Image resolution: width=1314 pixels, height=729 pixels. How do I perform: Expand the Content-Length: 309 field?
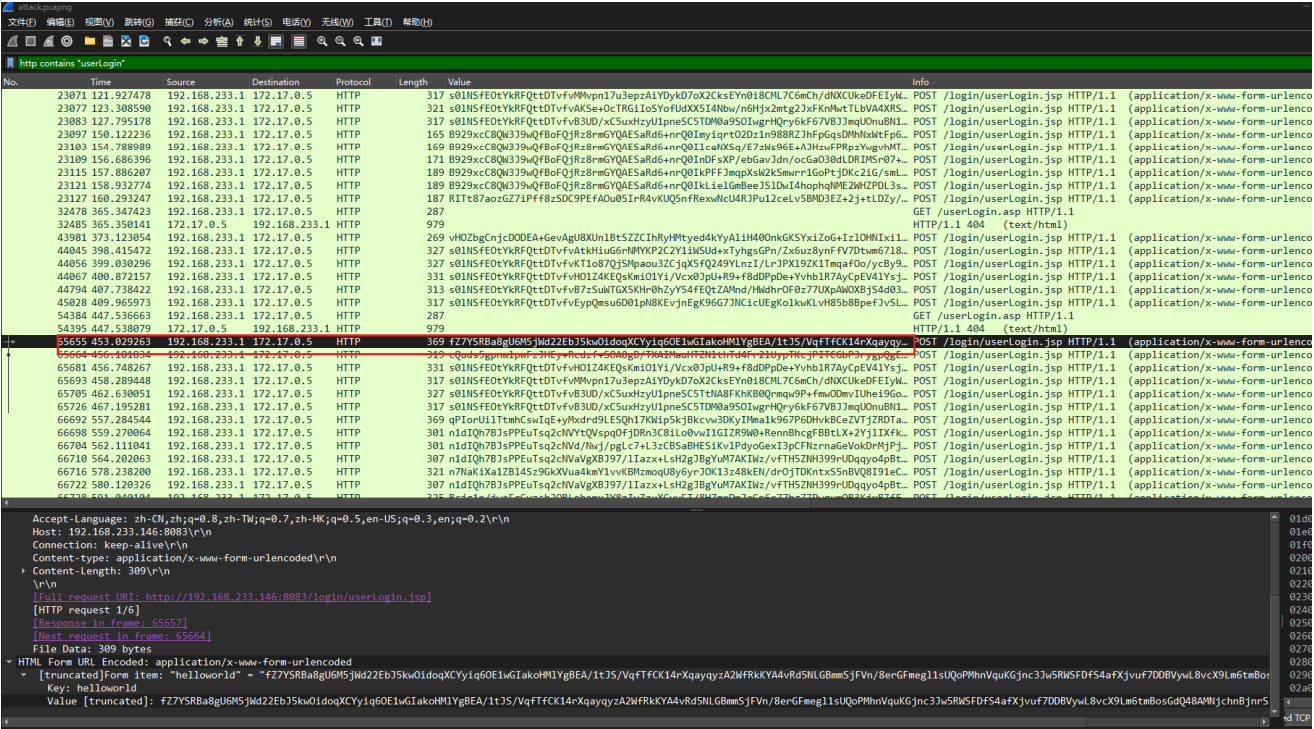click(24, 571)
